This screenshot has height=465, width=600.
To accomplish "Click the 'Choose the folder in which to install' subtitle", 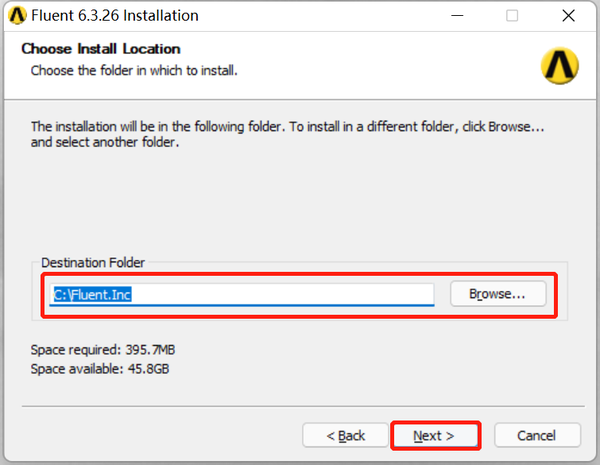I will (x=134, y=71).
